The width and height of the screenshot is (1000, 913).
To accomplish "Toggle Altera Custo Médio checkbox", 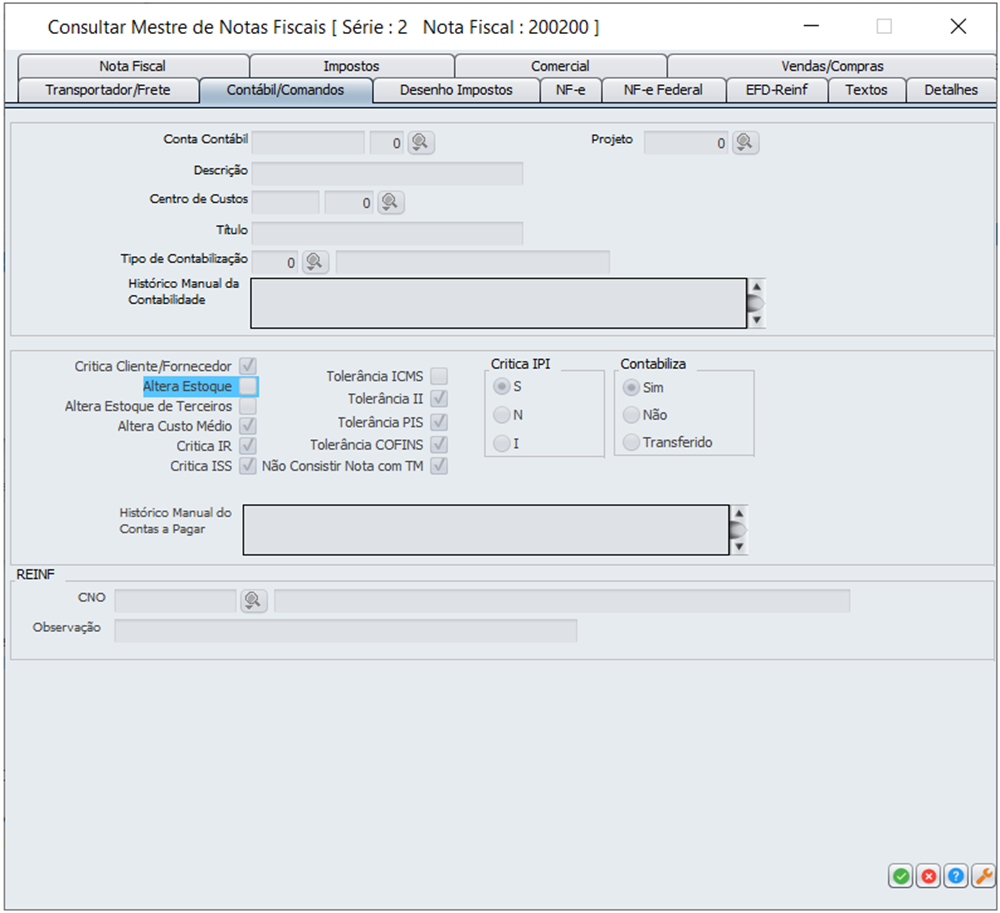I will (x=248, y=426).
